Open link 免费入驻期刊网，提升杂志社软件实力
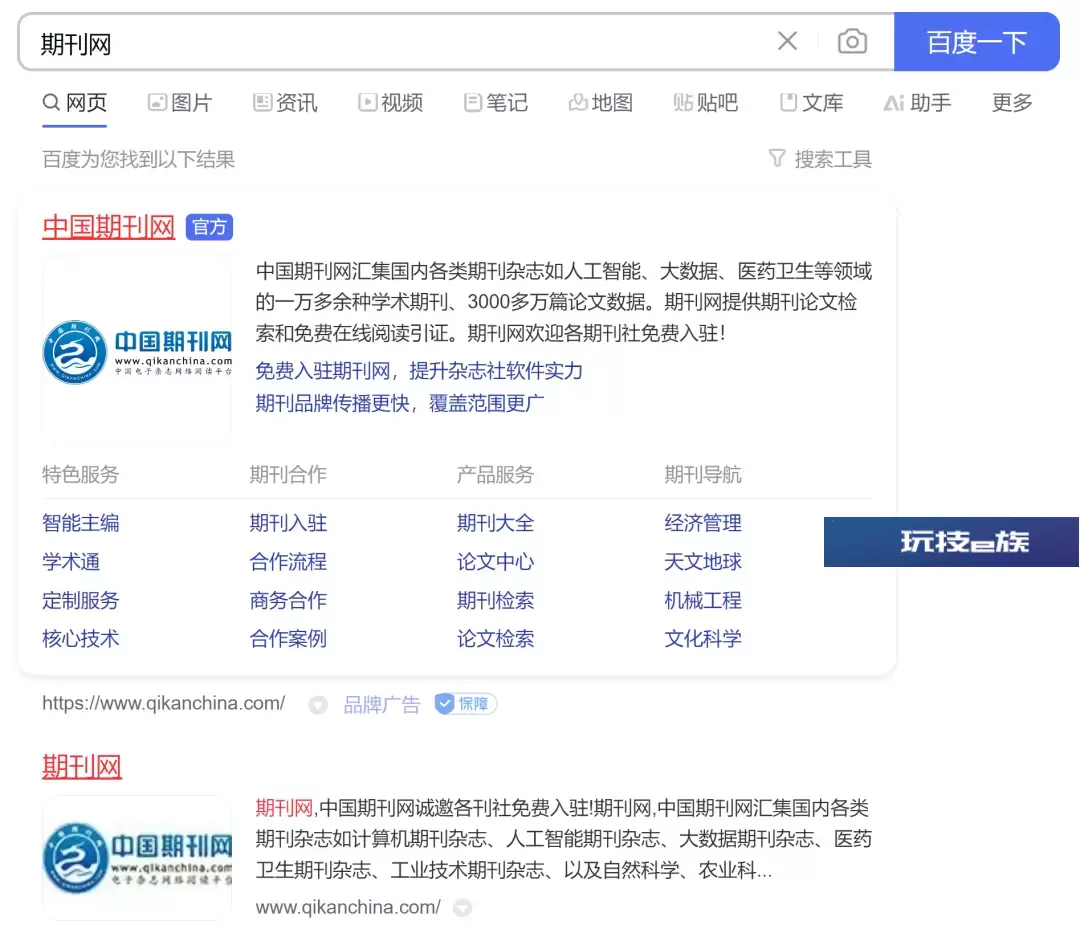This screenshot has width=1080, height=933. (419, 371)
